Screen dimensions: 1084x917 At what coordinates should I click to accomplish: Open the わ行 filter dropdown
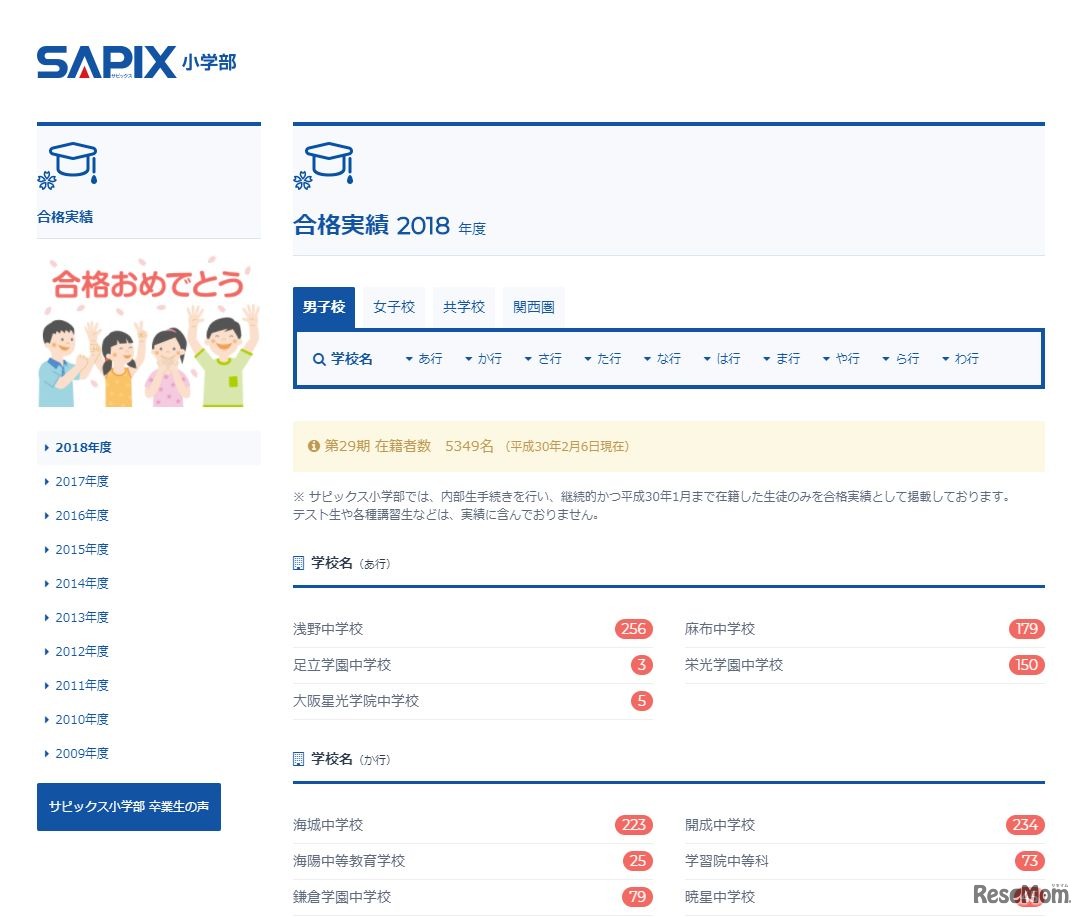[x=961, y=358]
